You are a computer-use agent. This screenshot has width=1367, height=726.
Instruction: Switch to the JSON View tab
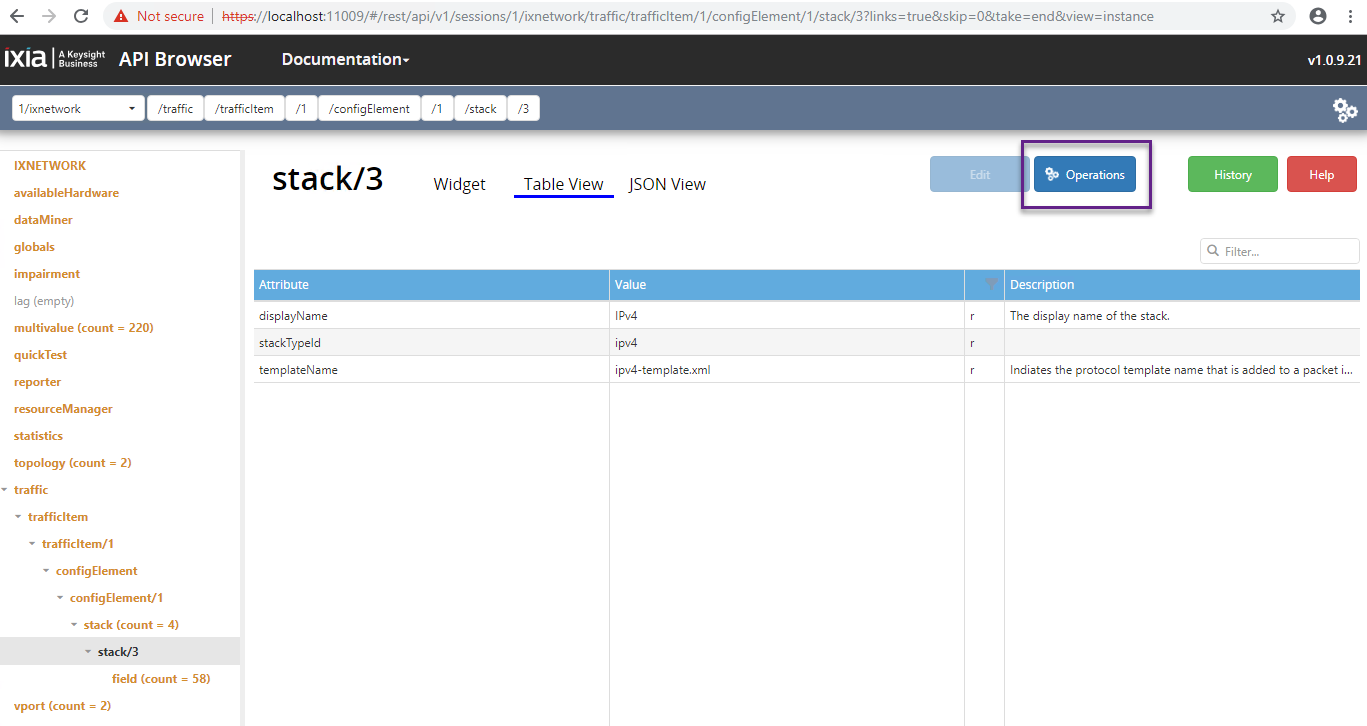pos(667,184)
